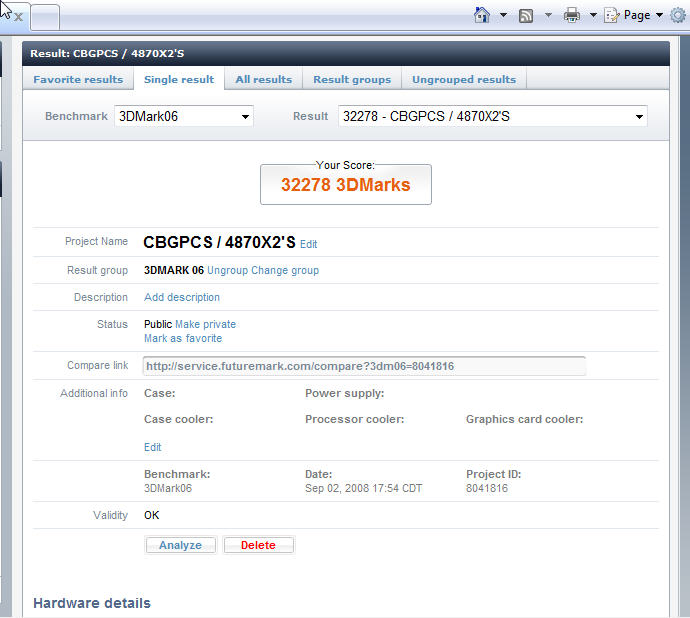Image resolution: width=690 pixels, height=618 pixels.
Task: Click Mark as favorite link
Action: click(x=183, y=338)
